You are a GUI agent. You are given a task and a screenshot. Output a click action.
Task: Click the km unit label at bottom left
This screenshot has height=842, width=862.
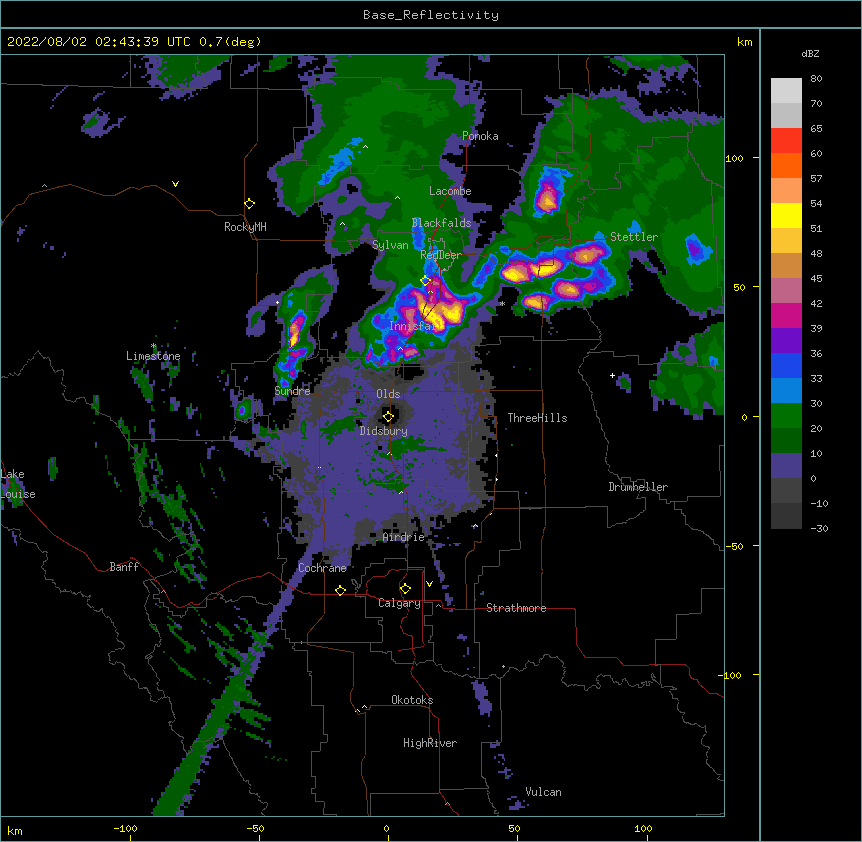click(15, 830)
